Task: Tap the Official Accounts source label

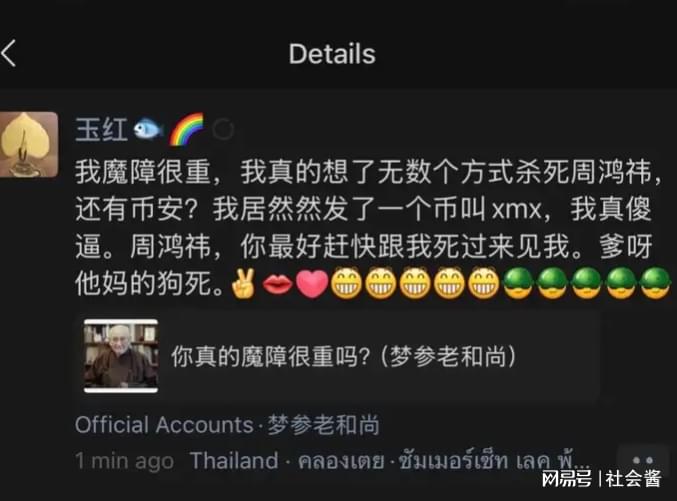Action: (x=164, y=425)
